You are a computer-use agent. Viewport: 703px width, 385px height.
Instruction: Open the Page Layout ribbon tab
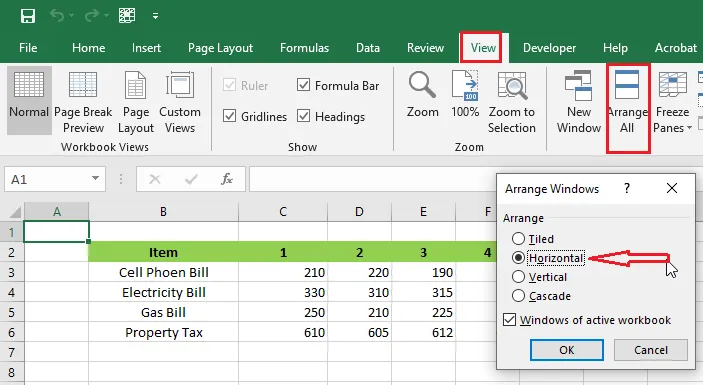220,48
